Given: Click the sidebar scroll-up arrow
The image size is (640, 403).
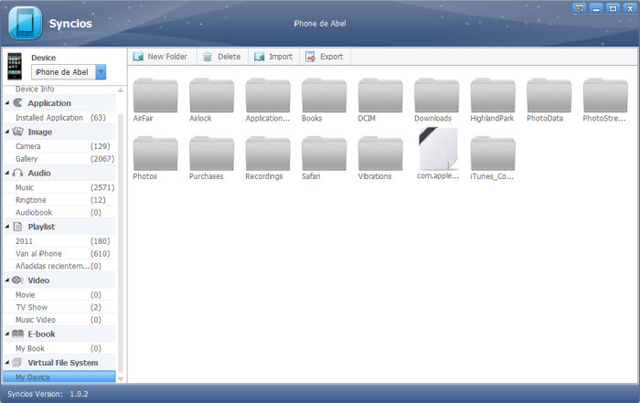Looking at the screenshot, I should pos(120,90).
